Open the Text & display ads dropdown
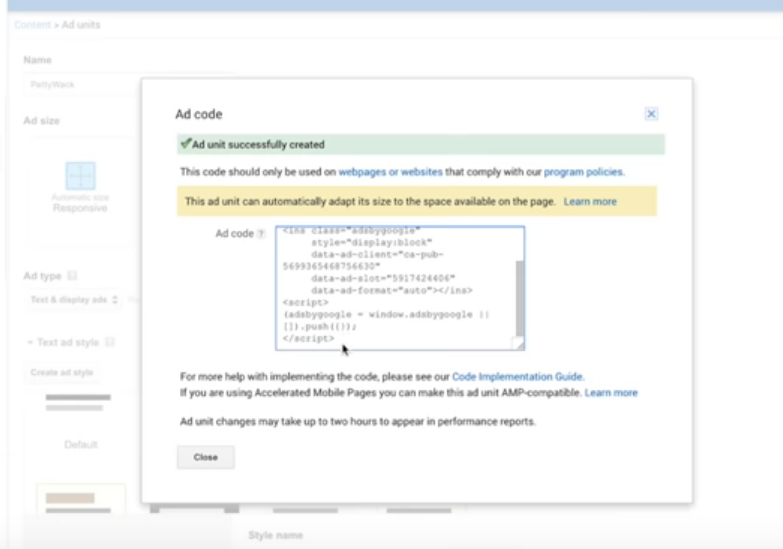Screen dimensions: 783x549 pyautogui.click(x=73, y=300)
